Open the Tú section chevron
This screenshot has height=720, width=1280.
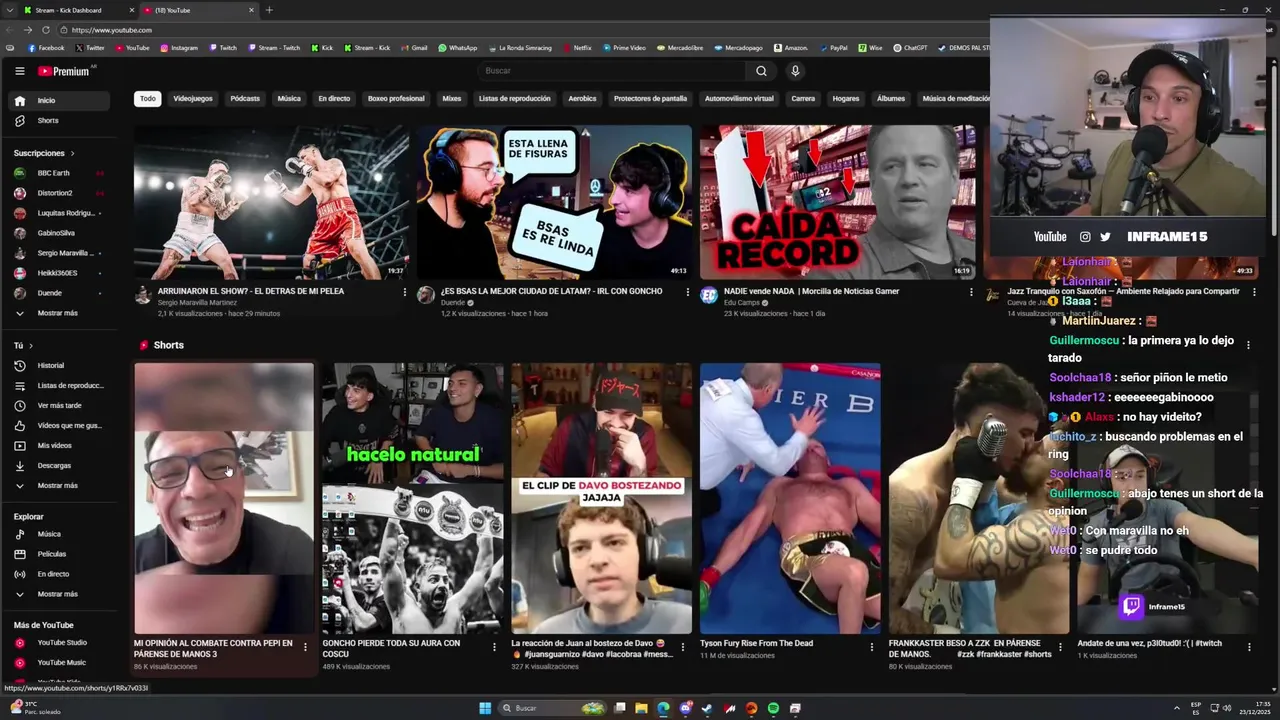30,345
